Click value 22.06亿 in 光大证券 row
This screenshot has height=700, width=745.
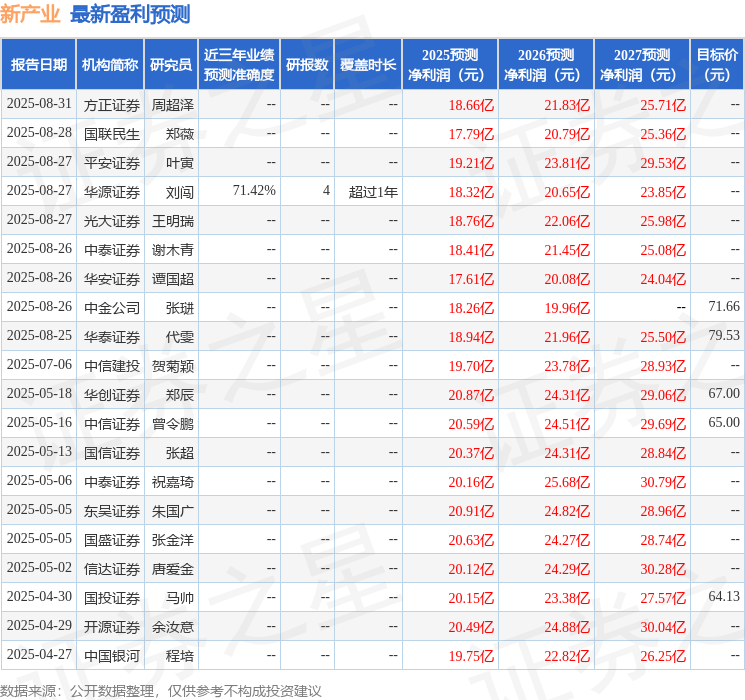click(567, 221)
